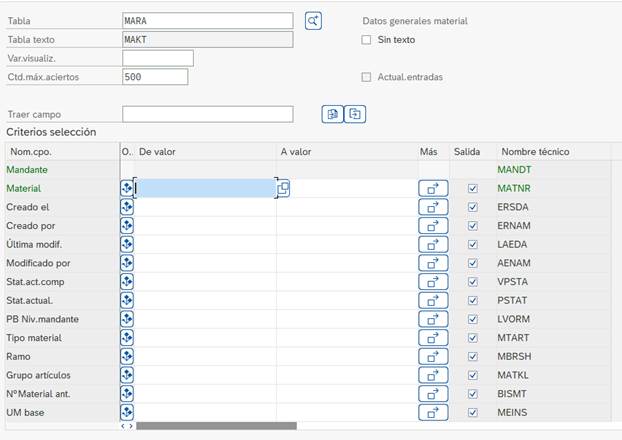The width and height of the screenshot is (622, 440).
Task: Uncheck Salida checkbox for VPSTA
Action: 472,282
